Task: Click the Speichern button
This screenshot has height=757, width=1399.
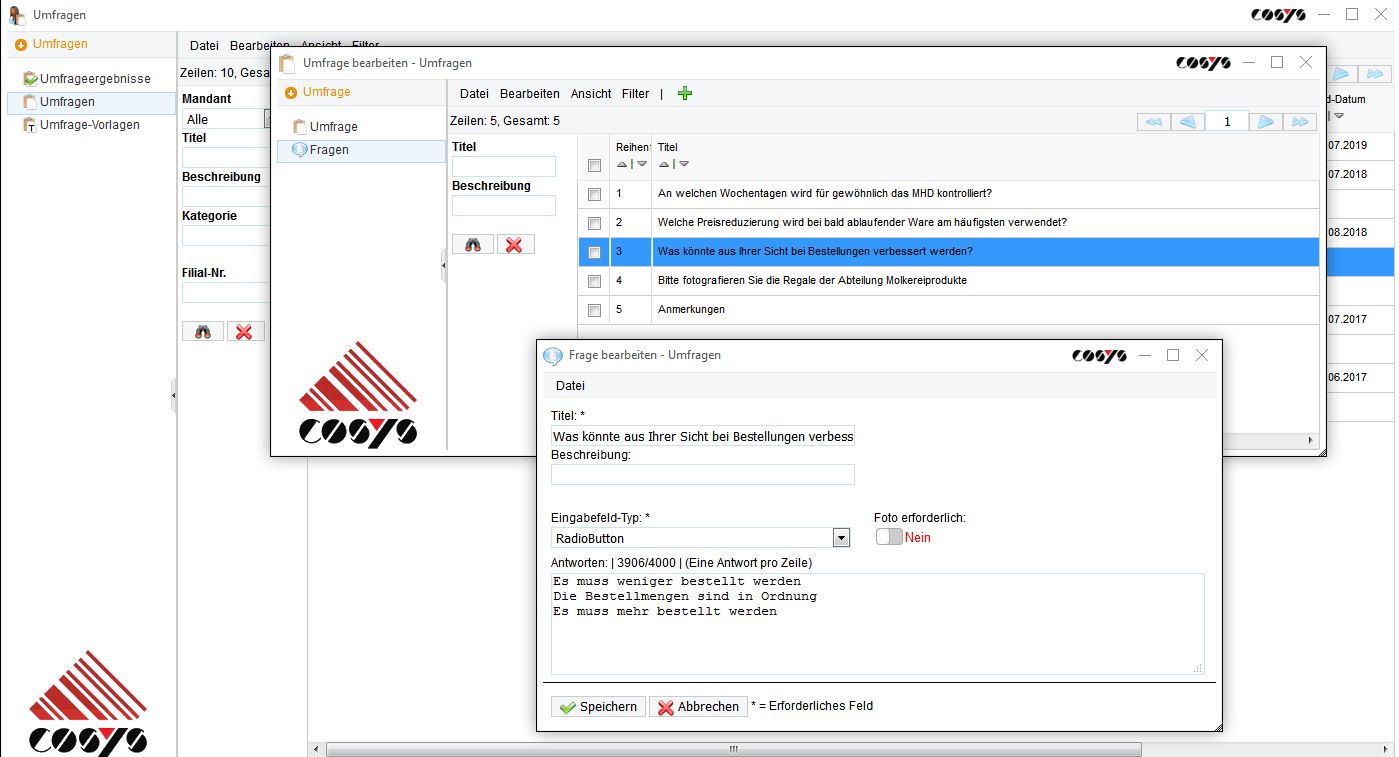Action: (x=598, y=706)
